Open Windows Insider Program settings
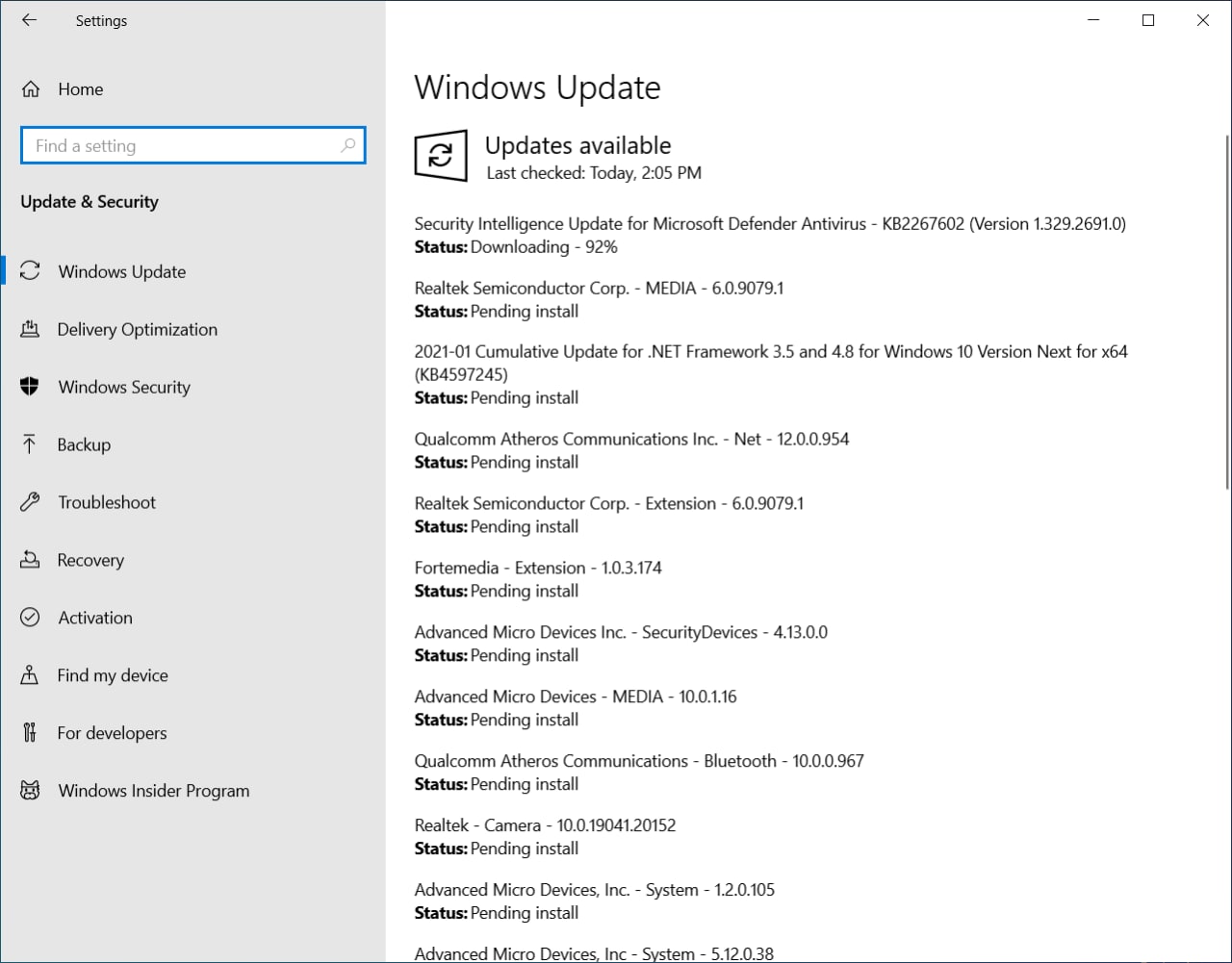The height and width of the screenshot is (963, 1232). pos(192,791)
